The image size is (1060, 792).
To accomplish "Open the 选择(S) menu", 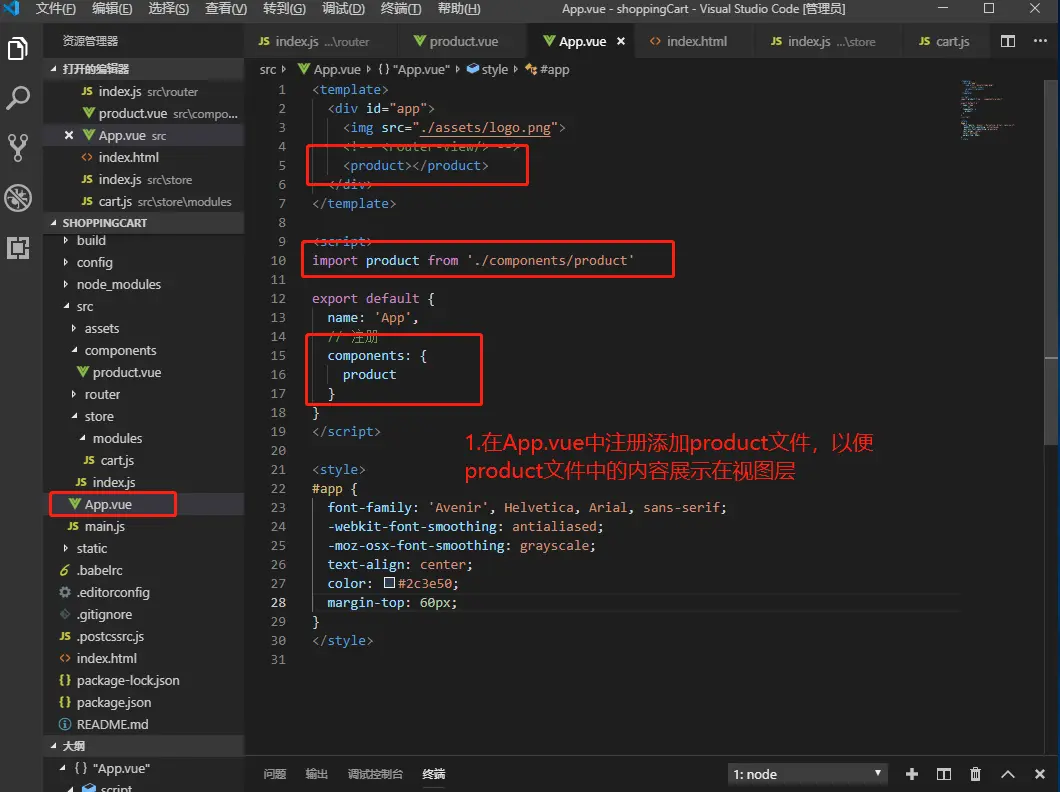I will 169,9.
